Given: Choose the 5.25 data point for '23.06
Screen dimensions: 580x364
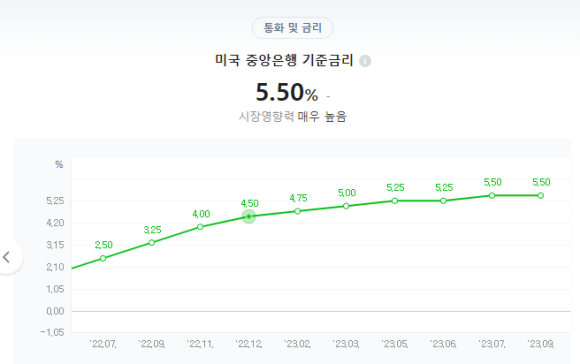Looking at the screenshot, I should coord(444,201).
